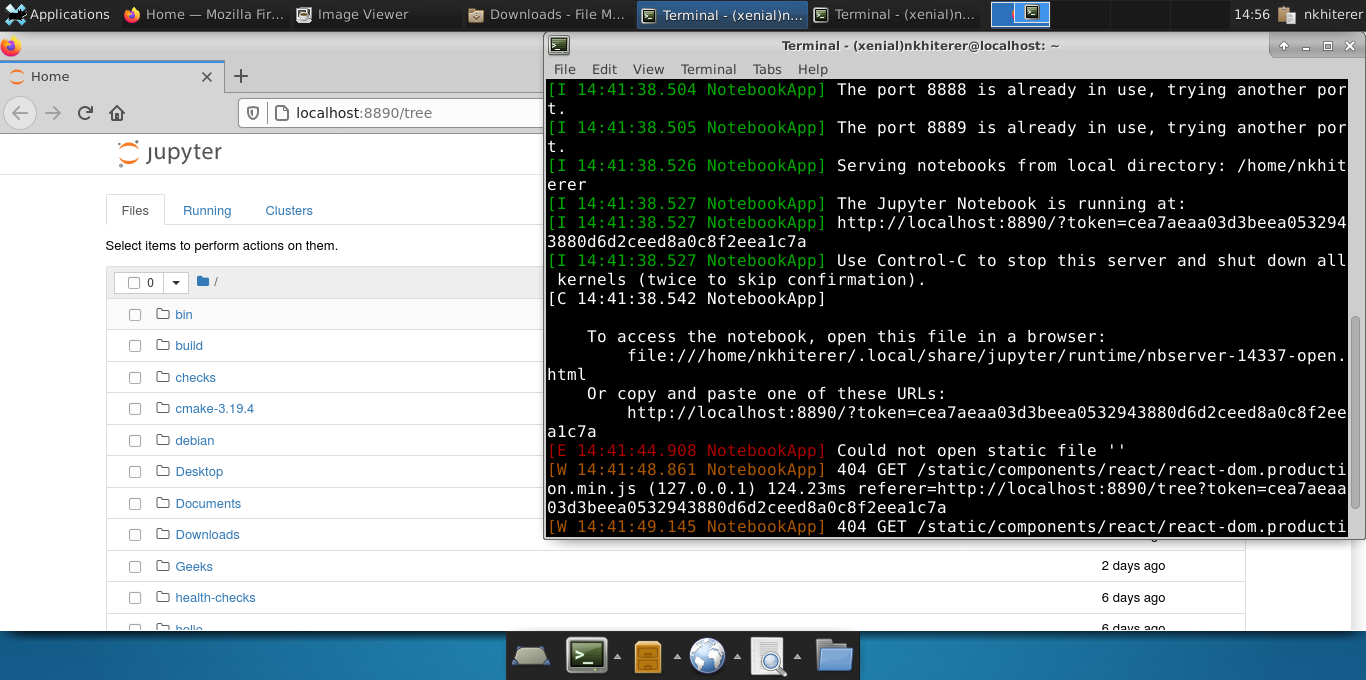Open the Terminal menu in menu bar

tap(709, 69)
